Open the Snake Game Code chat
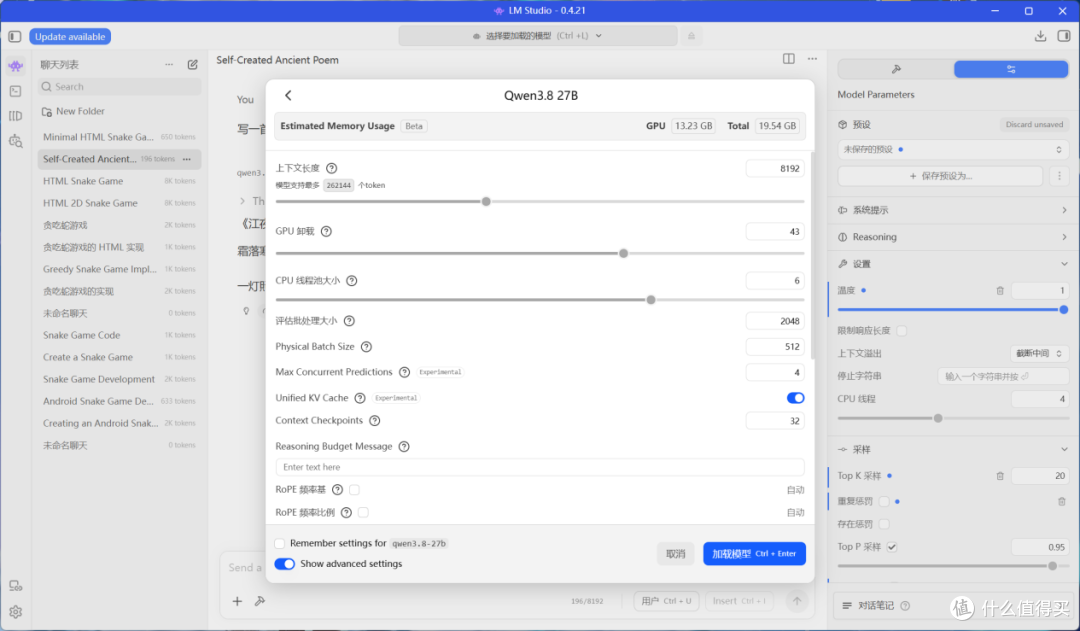 (119, 335)
